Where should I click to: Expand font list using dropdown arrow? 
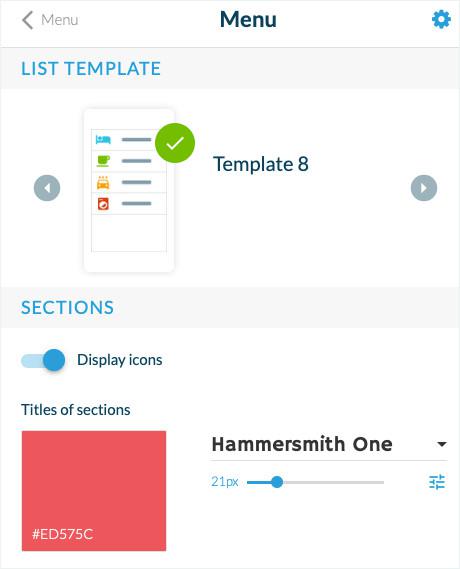(x=441, y=444)
